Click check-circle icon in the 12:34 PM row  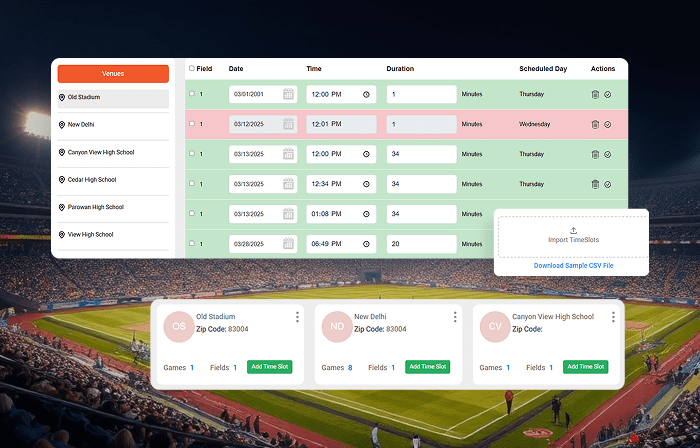coord(608,184)
